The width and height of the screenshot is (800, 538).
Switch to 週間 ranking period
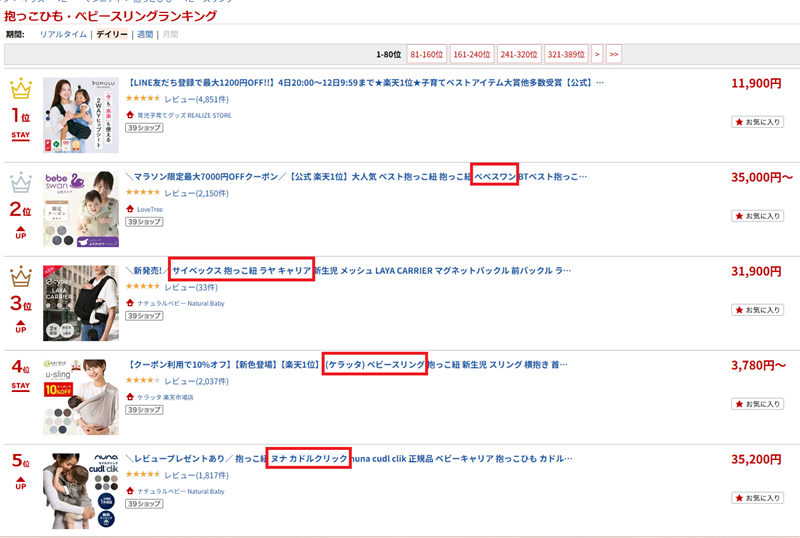click(145, 34)
